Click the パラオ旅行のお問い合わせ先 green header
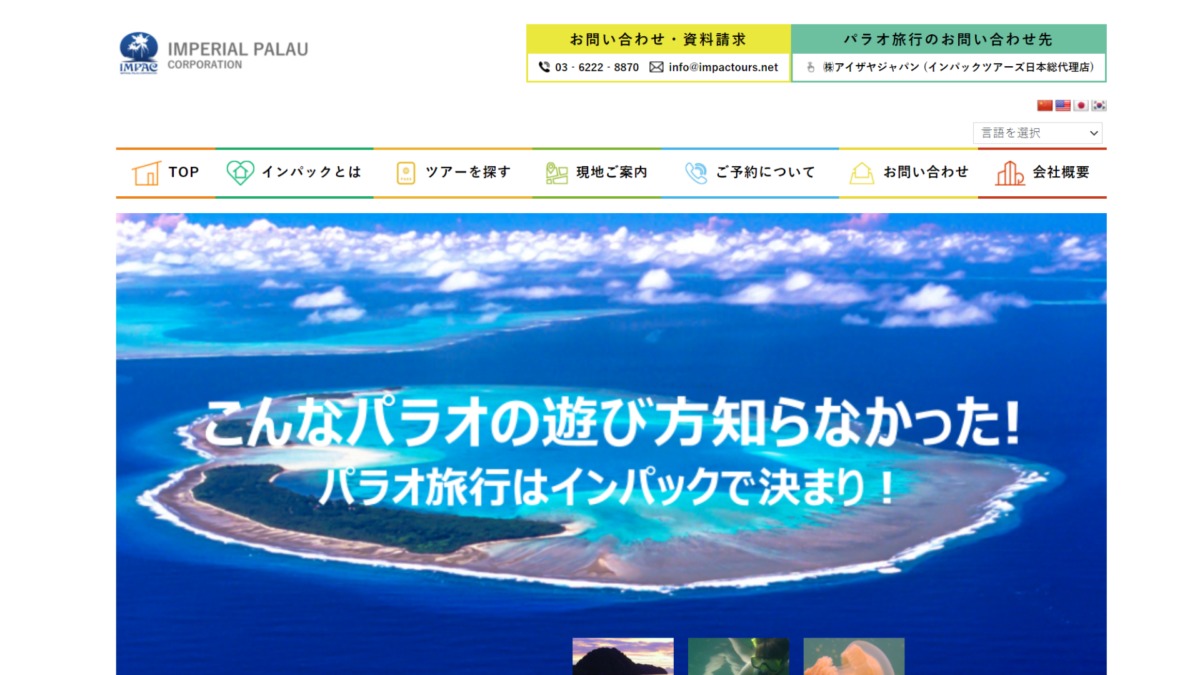Screen dimensions: 1200x675 point(948,39)
